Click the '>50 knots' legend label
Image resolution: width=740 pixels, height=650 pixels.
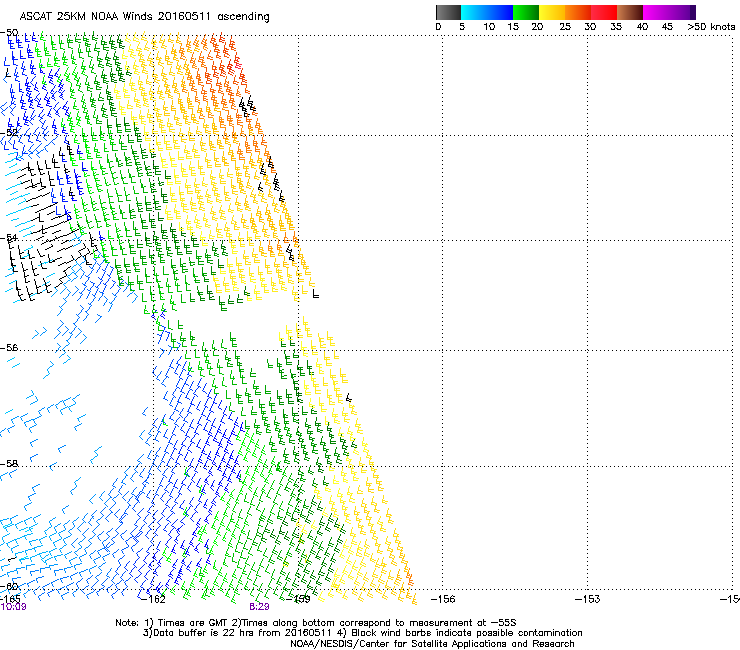click(711, 27)
